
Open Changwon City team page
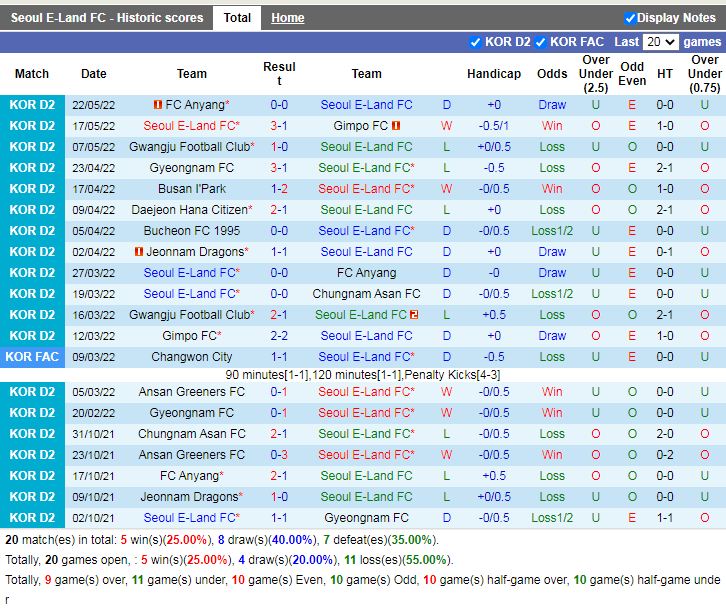click(192, 357)
